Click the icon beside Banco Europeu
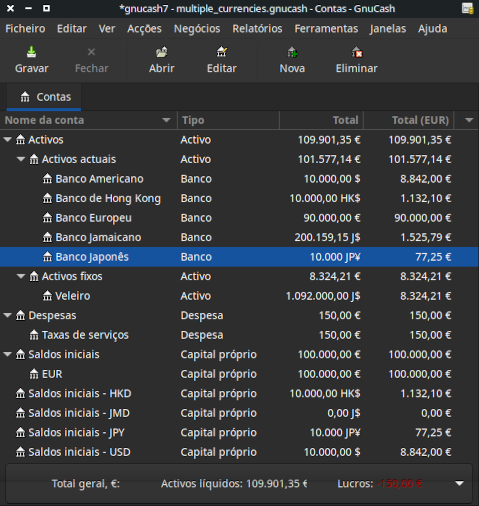This screenshot has width=479, height=506. [47, 218]
